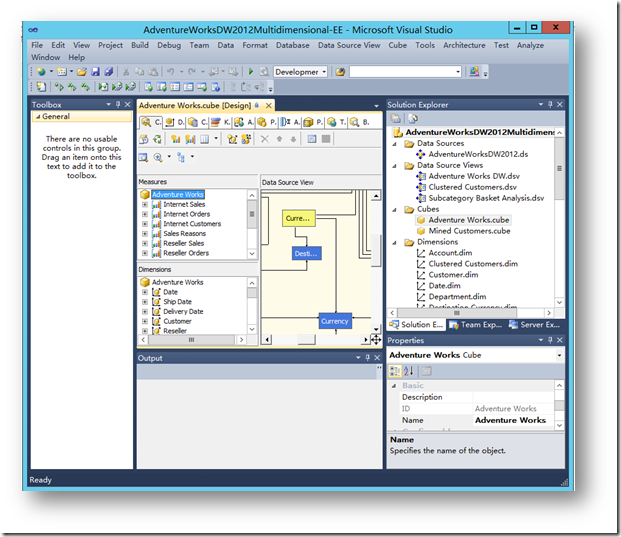Screen dimensions: 621x537
Task: Open the Cube menu
Action: point(397,45)
